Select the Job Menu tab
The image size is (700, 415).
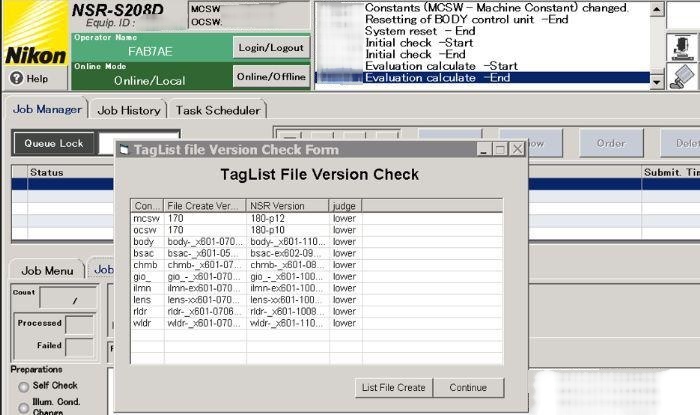(x=47, y=270)
